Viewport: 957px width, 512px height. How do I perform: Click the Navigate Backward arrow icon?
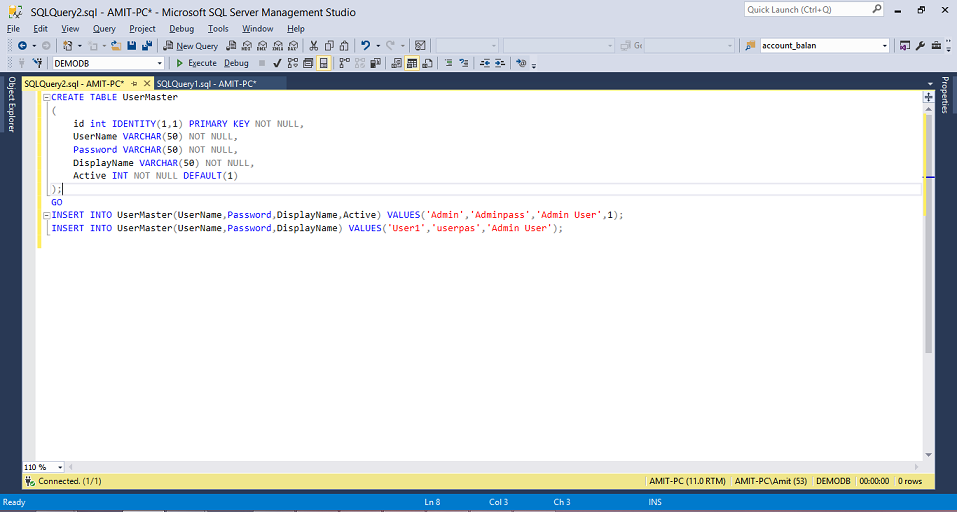23,45
